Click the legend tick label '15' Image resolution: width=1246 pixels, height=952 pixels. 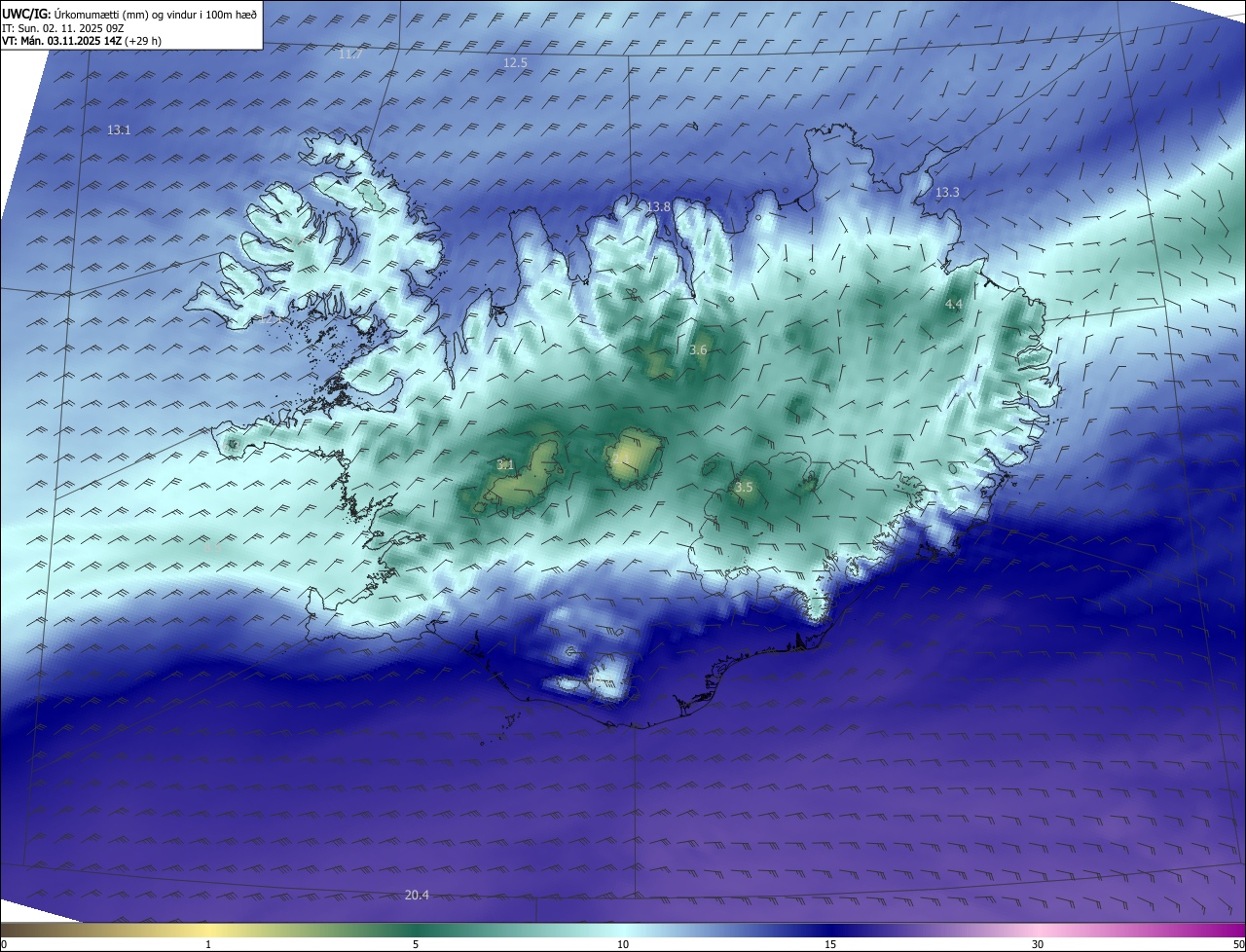(830, 944)
